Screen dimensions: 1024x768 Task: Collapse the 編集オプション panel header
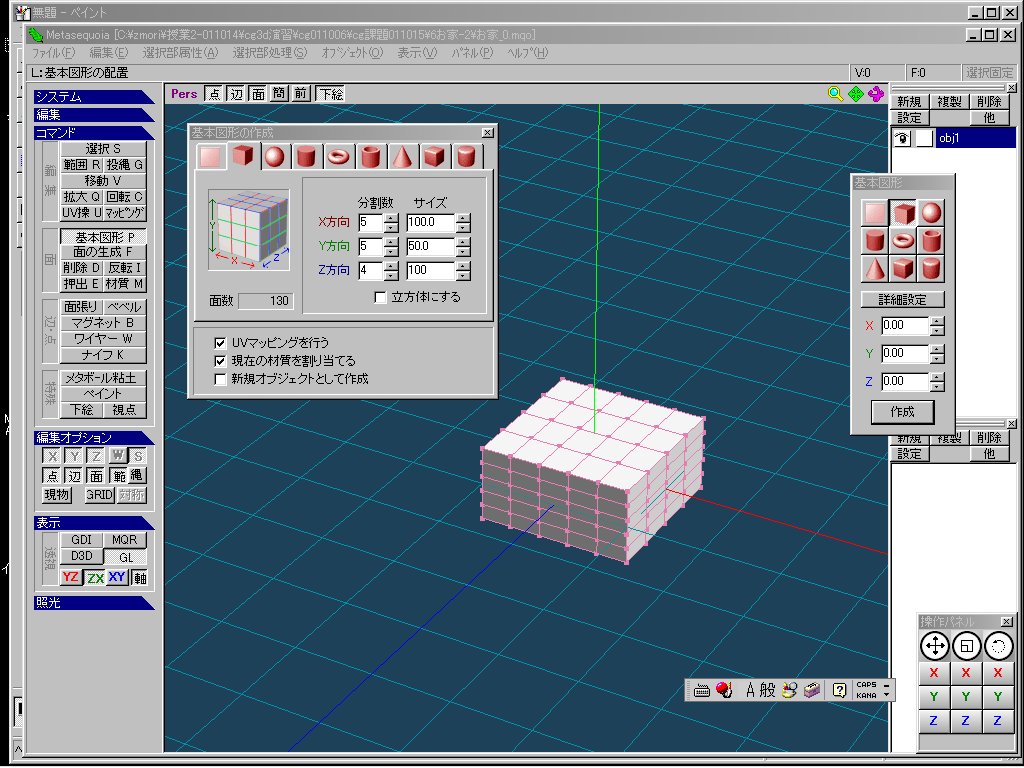tap(94, 438)
